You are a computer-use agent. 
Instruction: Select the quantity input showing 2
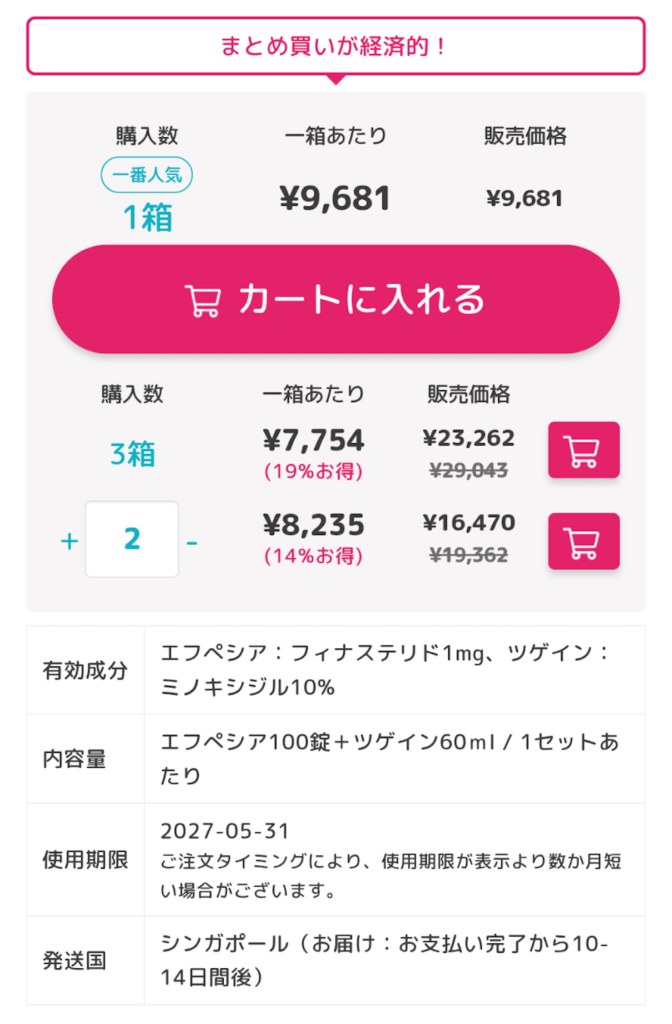point(132,540)
